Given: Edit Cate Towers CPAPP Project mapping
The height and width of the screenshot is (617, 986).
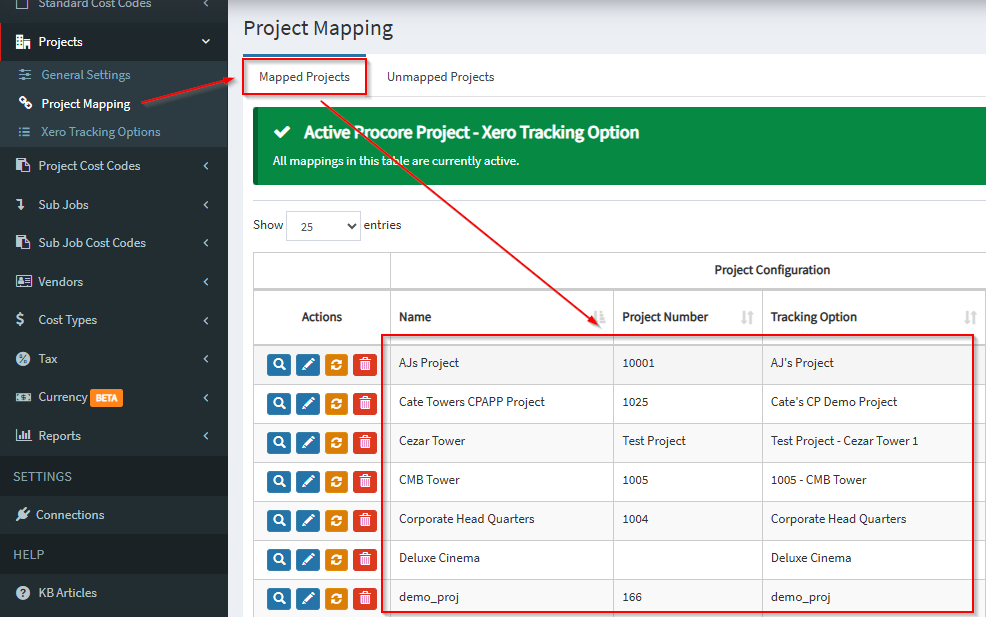Looking at the screenshot, I should (307, 404).
